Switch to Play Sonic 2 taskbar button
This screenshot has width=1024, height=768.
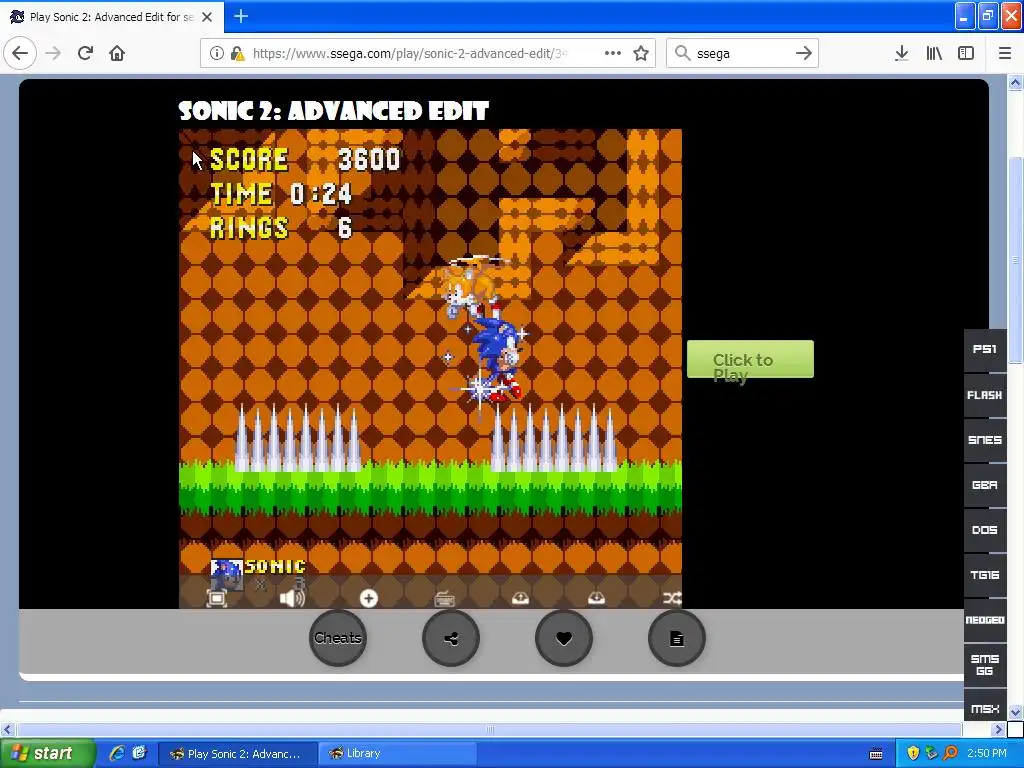(238, 754)
